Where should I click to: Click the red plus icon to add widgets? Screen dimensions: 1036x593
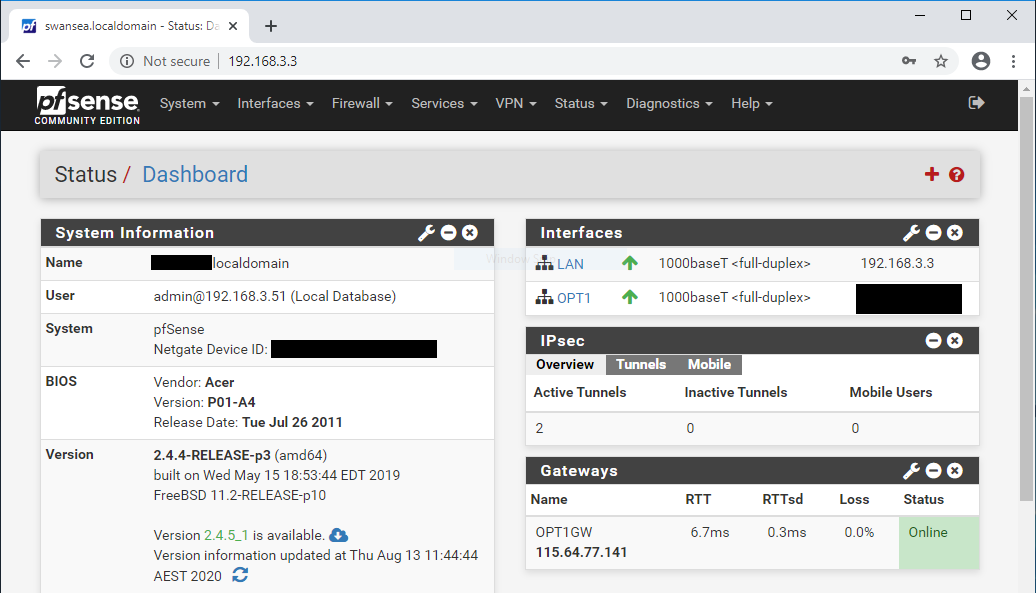click(931, 173)
